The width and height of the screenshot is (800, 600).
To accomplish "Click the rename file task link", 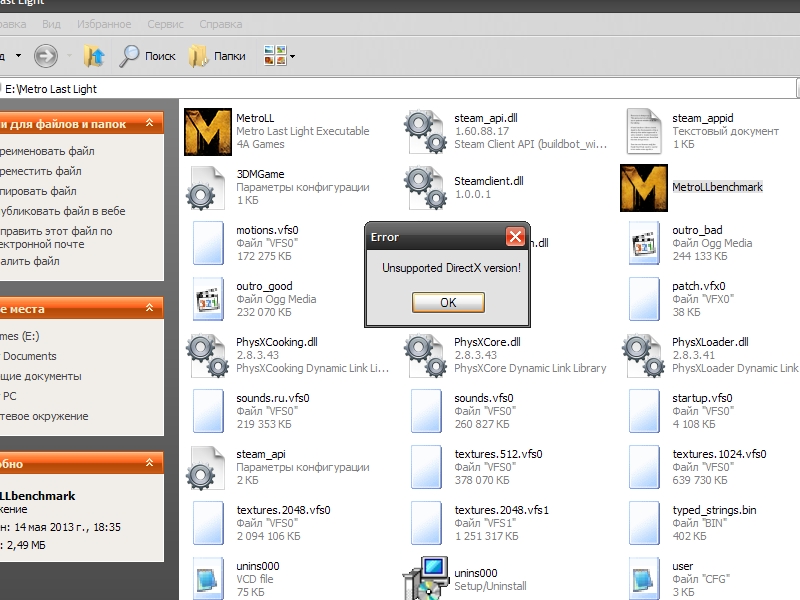I will click(47, 151).
